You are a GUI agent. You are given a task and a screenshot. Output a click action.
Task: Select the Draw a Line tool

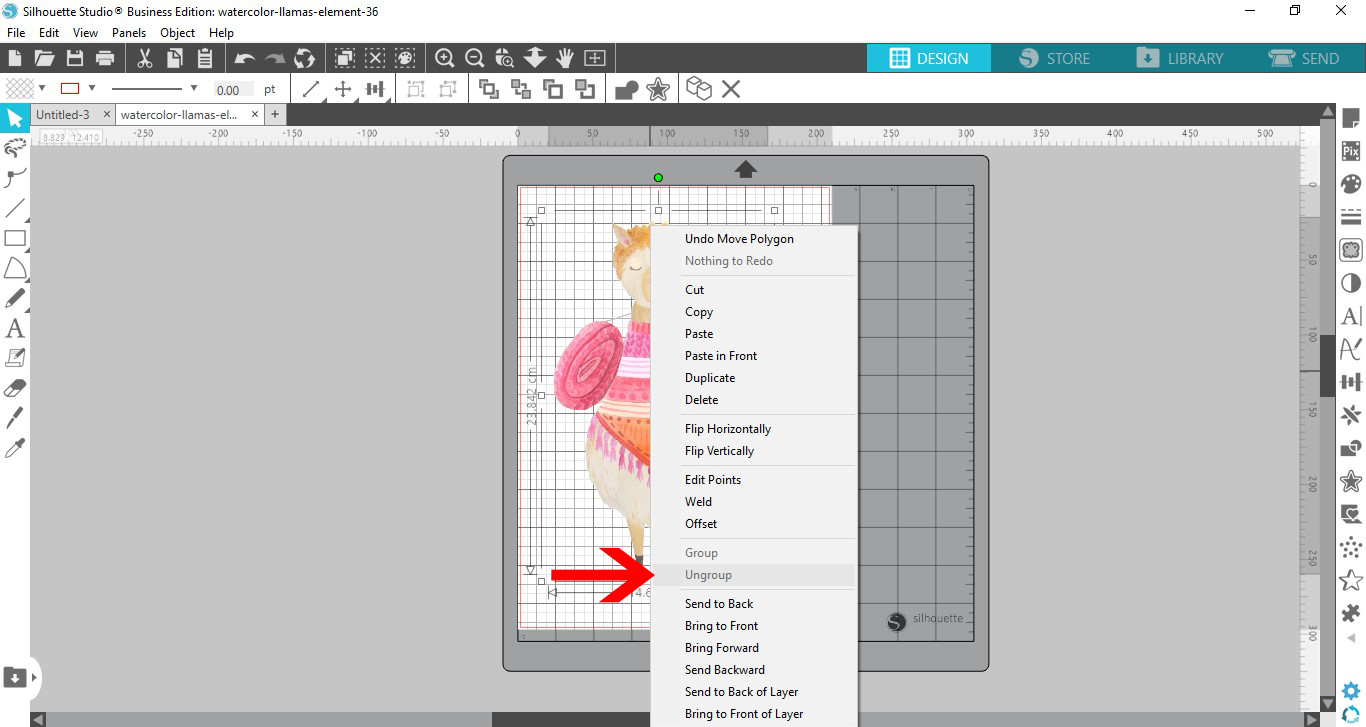point(15,209)
